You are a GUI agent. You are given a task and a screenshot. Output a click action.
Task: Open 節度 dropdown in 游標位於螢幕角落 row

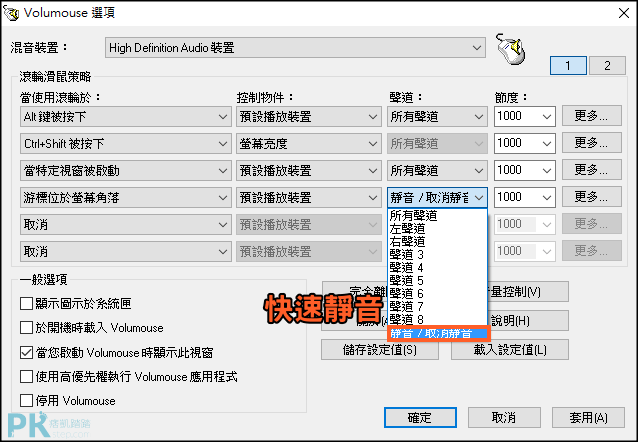coord(525,198)
